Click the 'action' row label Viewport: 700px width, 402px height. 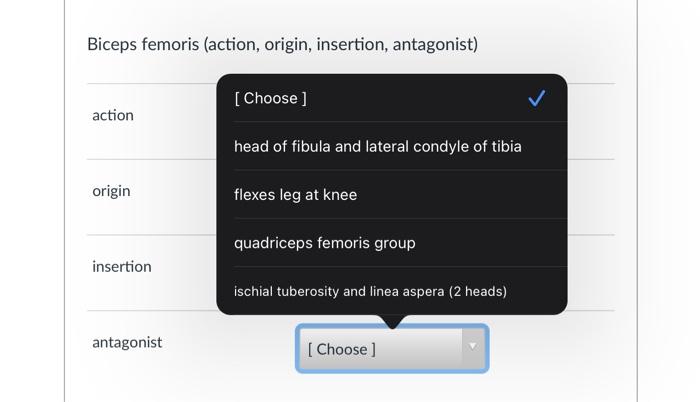113,115
